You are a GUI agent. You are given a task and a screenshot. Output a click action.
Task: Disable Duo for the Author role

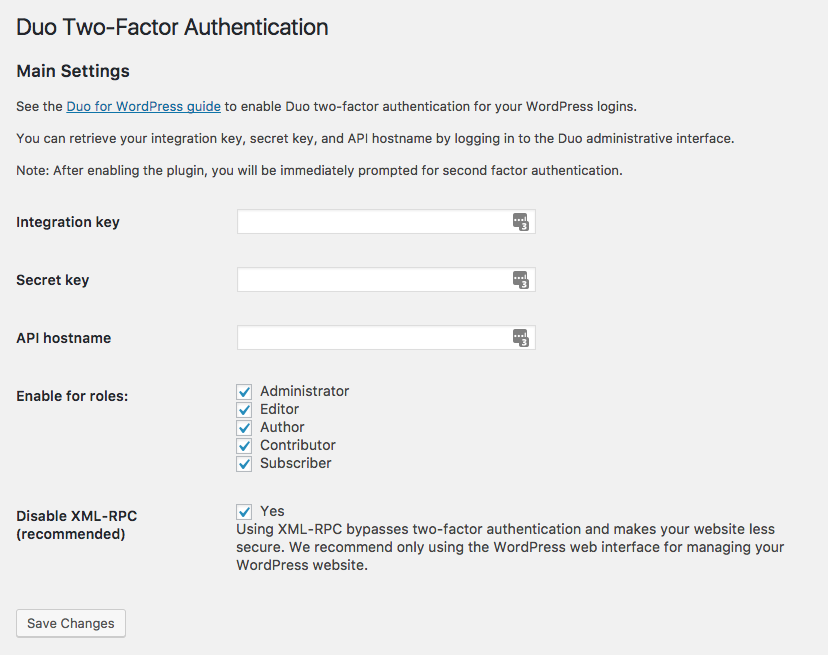244,428
